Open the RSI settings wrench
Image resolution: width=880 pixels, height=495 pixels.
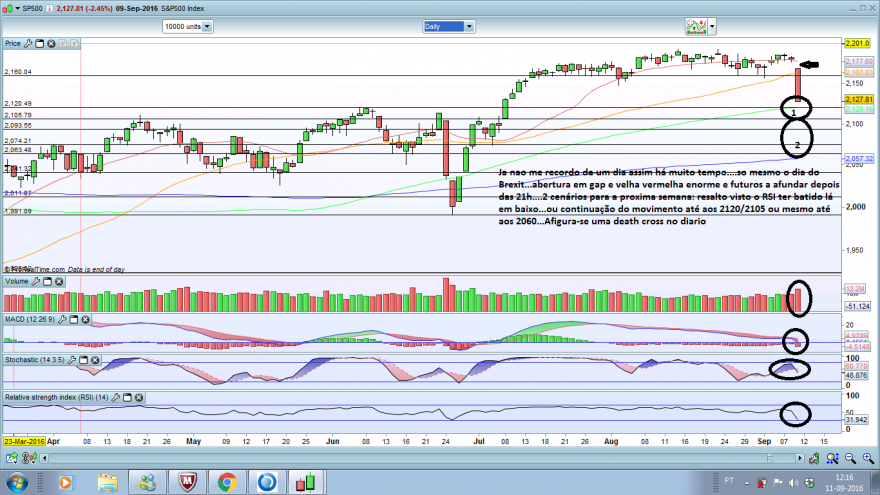tap(116, 397)
